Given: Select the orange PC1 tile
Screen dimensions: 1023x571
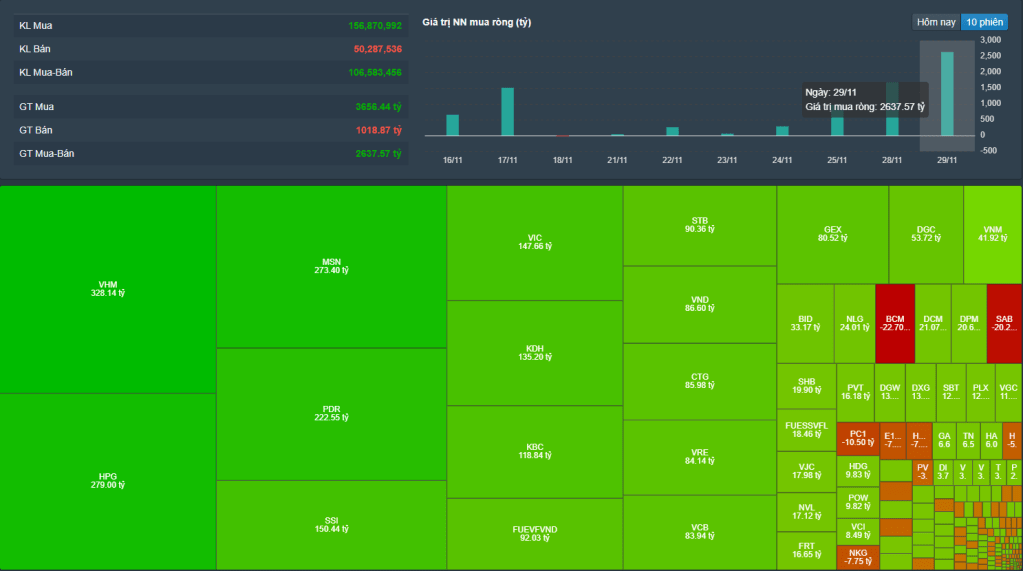Looking at the screenshot, I should (857, 439).
